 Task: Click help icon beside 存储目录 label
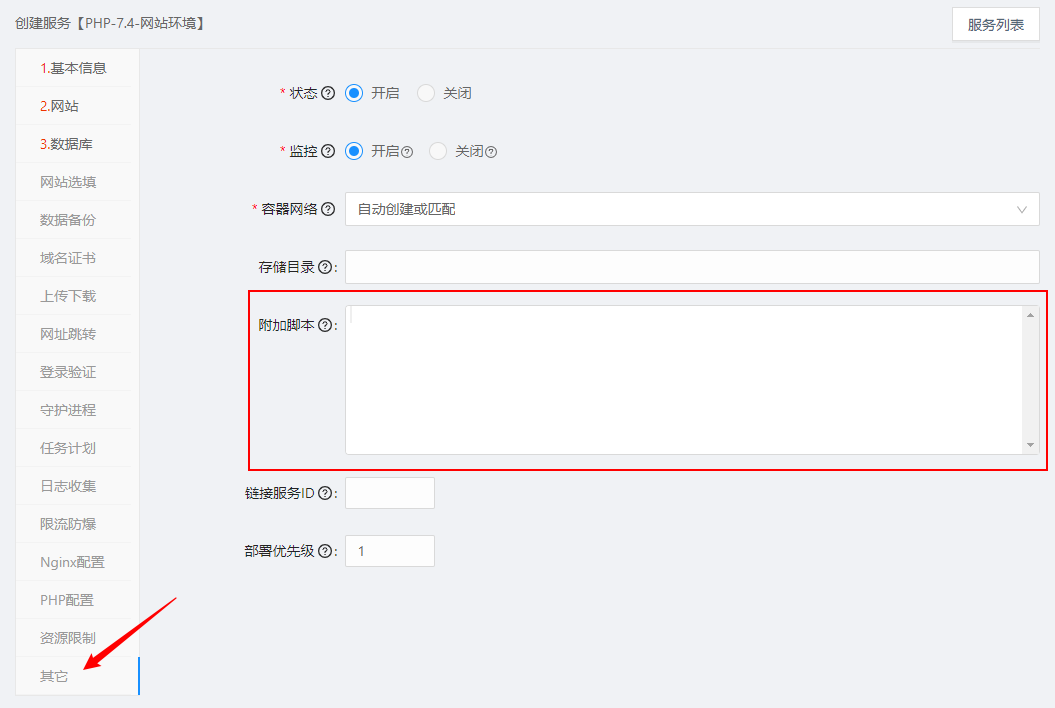click(x=325, y=267)
